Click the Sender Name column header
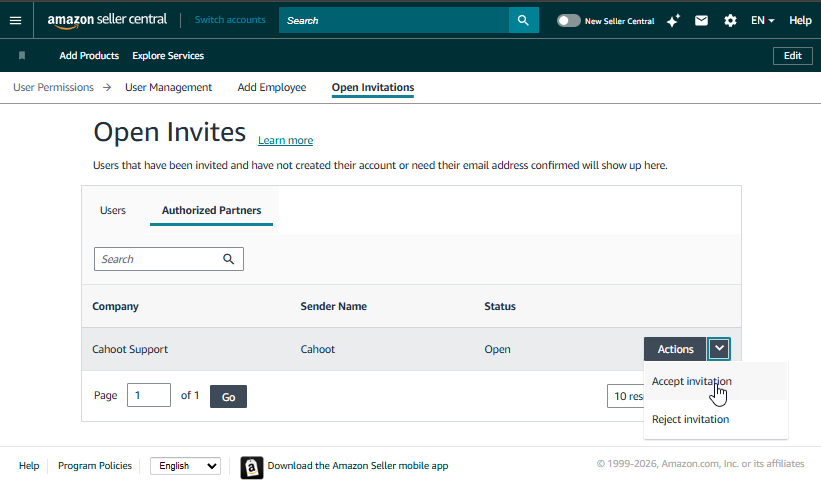 pyautogui.click(x=334, y=306)
